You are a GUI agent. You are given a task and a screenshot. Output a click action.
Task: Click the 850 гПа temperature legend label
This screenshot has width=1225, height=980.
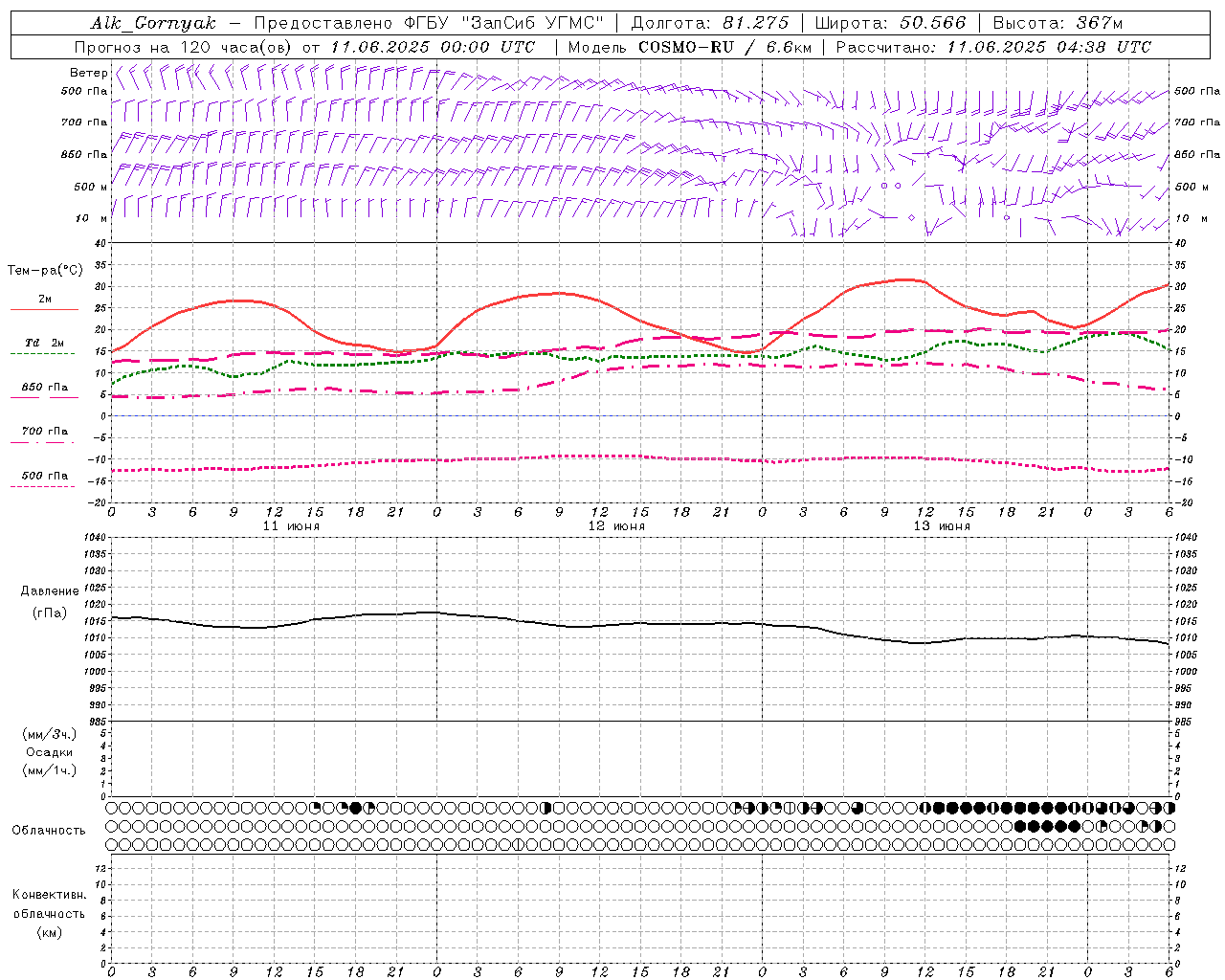click(x=45, y=388)
